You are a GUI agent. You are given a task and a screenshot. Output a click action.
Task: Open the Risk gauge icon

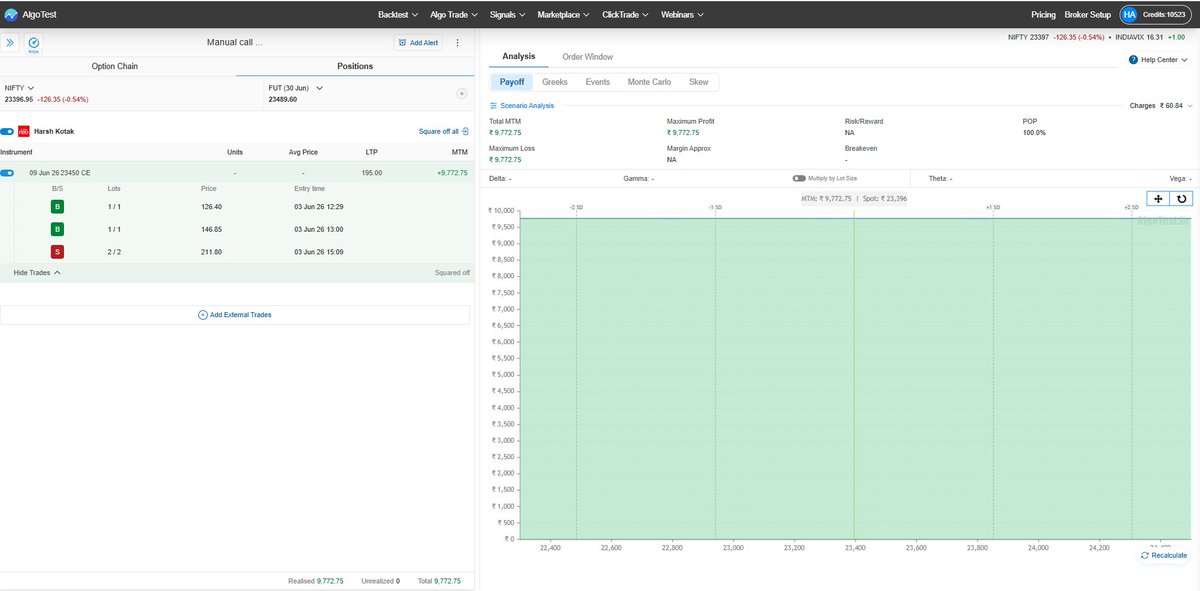point(34,43)
